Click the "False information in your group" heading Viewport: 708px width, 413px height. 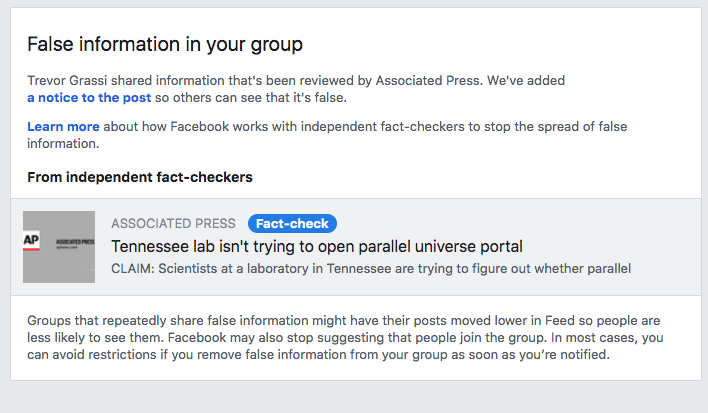click(x=165, y=44)
